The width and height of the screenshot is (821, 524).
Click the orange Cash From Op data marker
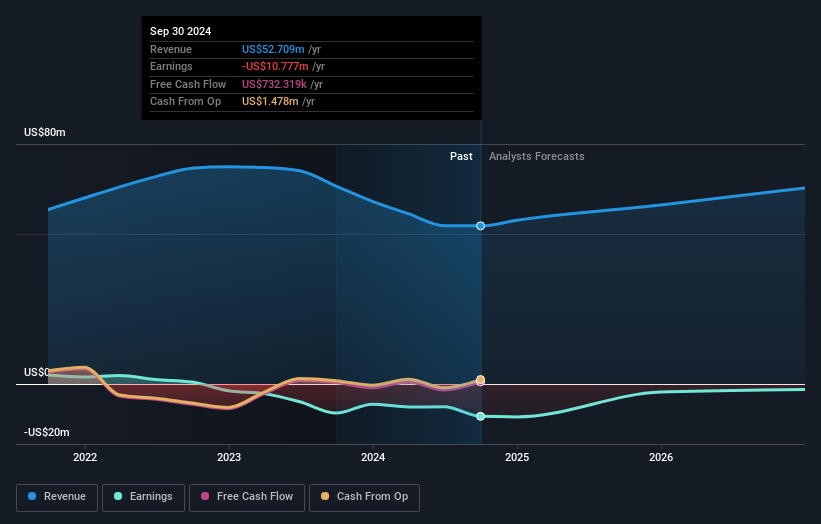point(480,379)
